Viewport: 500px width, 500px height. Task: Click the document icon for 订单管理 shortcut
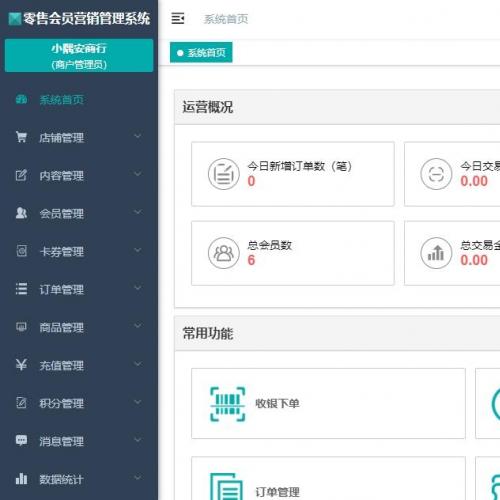(226, 487)
